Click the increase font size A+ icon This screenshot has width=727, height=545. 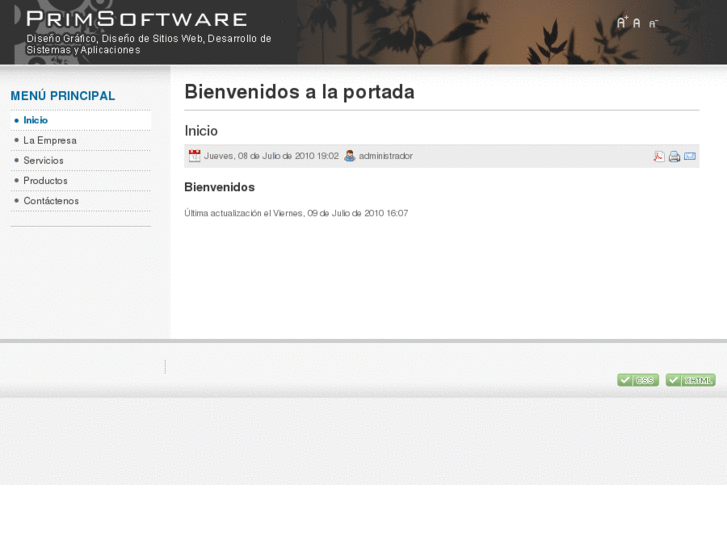622,22
